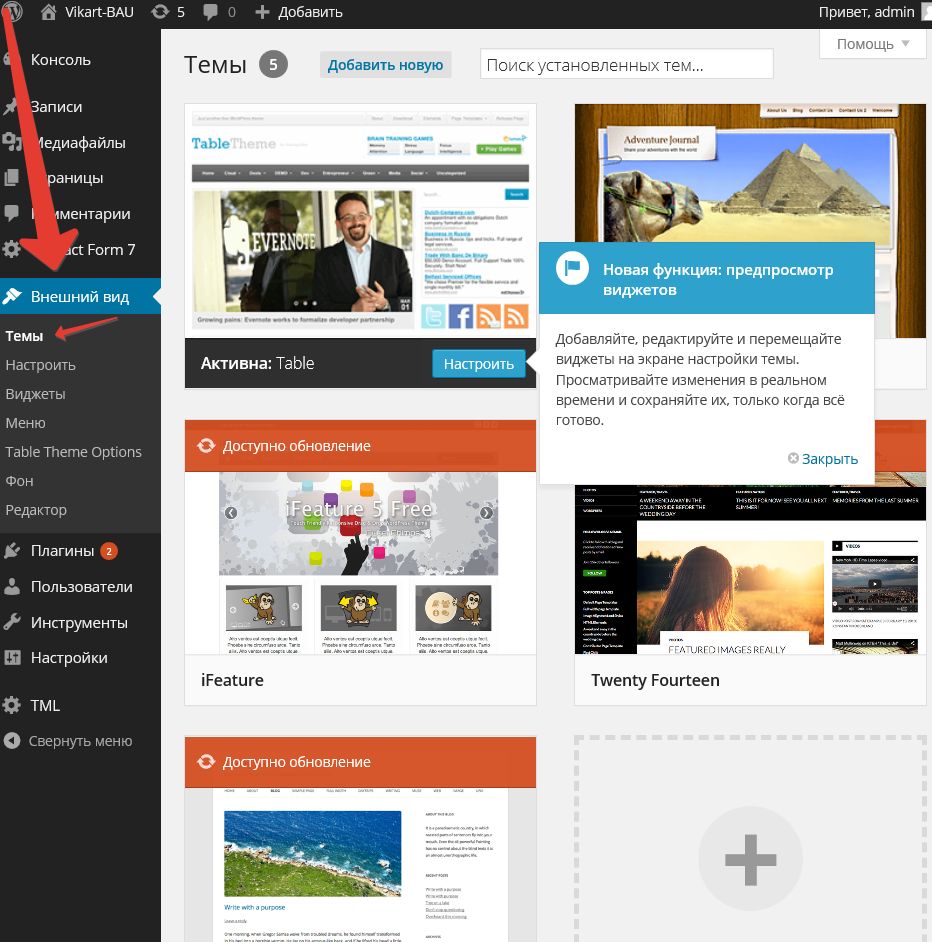This screenshot has width=932, height=942.
Task: Select Table Theme Options submenu item
Action: click(73, 452)
